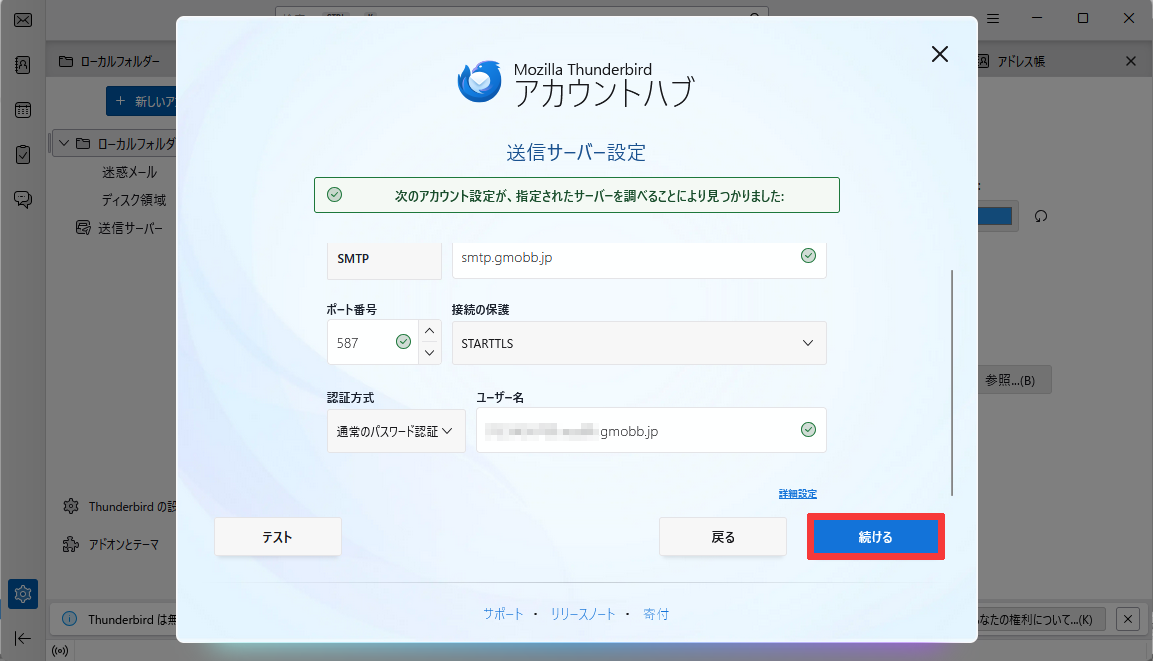This screenshot has height=661, width=1154.
Task: Open the Mail space from the sidebar
Action: coord(22,19)
